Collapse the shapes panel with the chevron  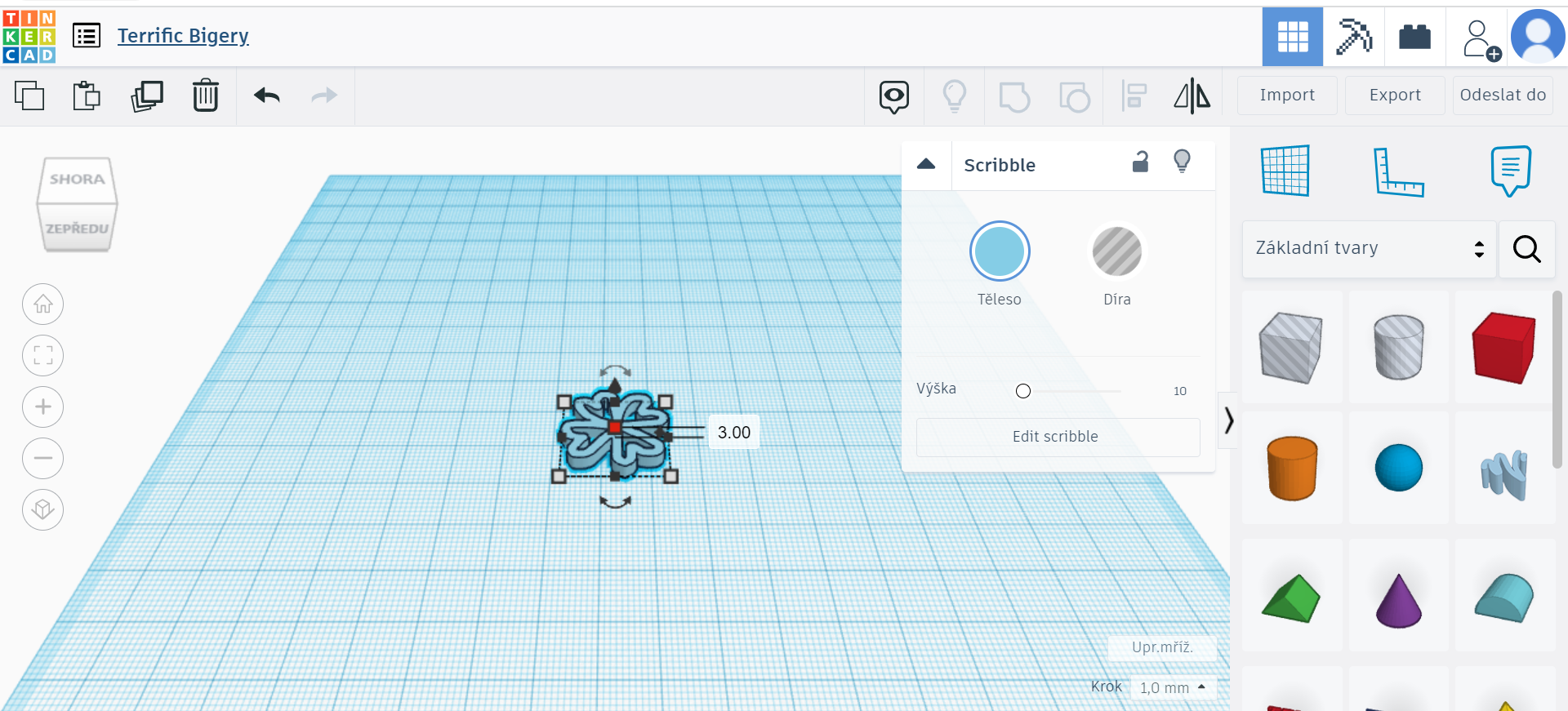coord(1228,420)
